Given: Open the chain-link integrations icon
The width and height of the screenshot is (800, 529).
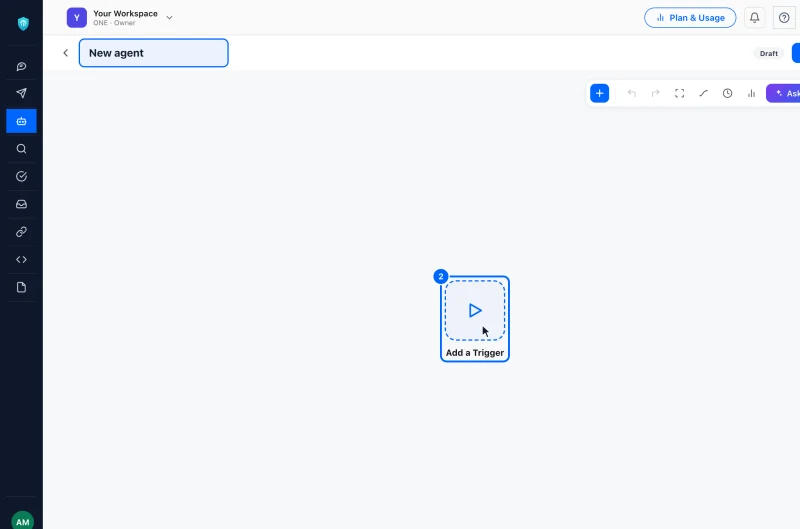Looking at the screenshot, I should coord(21,232).
